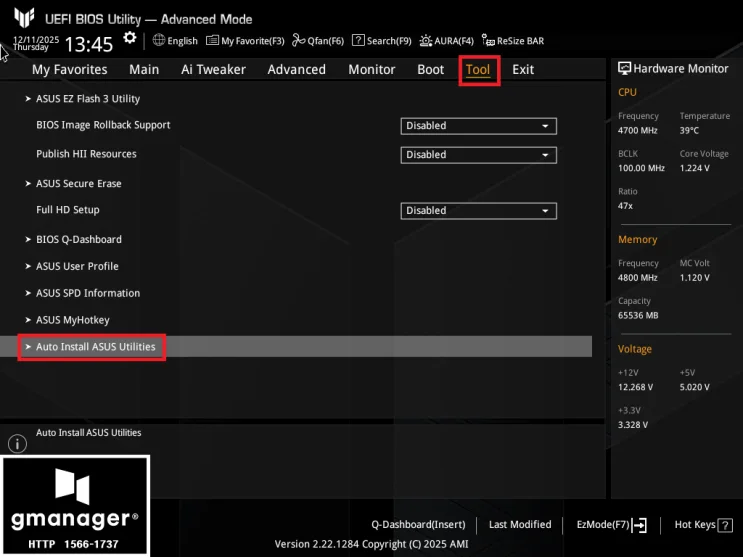Expand ASUS MyHotkey entry
The image size is (743, 557).
click(x=72, y=320)
